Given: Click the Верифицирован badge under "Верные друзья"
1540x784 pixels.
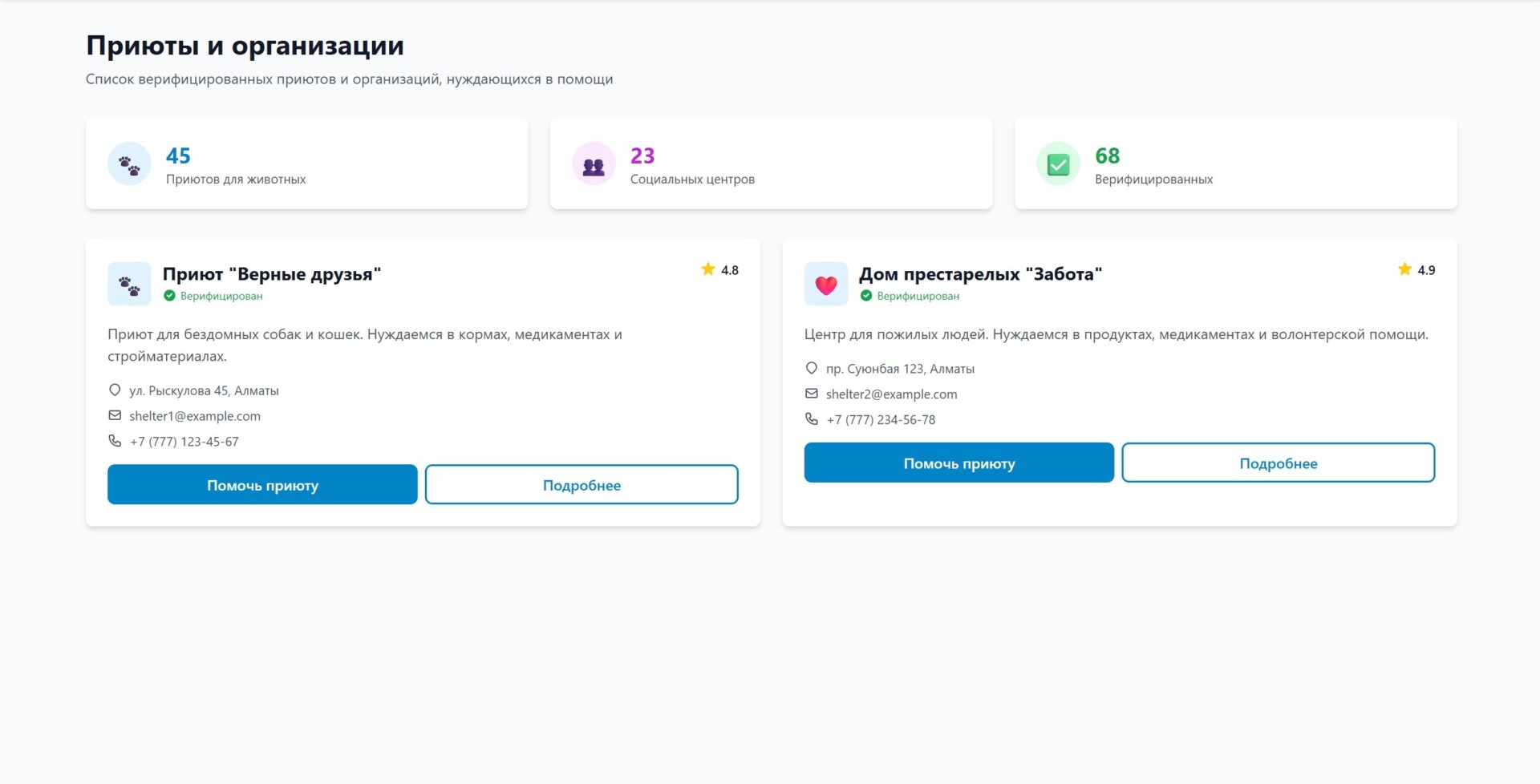Looking at the screenshot, I should pos(215,295).
